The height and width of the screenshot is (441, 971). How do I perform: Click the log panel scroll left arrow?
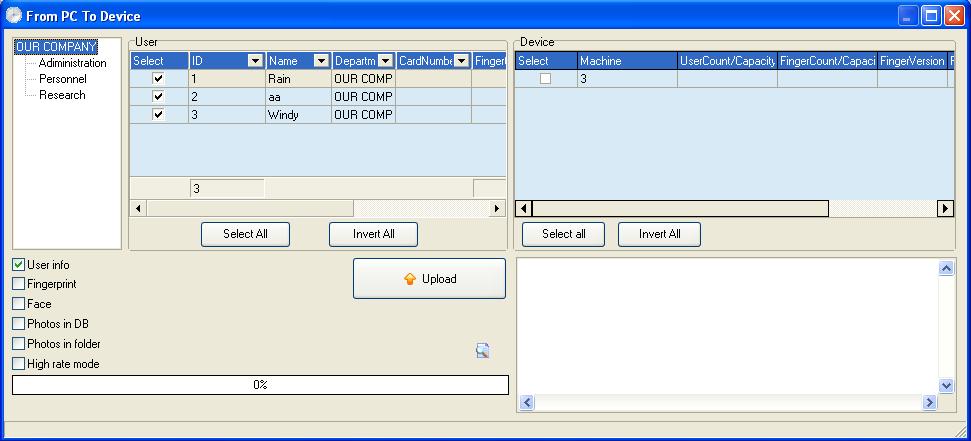[526, 403]
